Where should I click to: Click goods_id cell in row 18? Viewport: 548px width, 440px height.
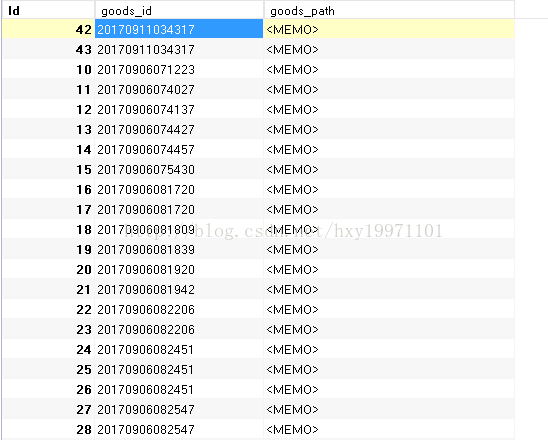[179, 229]
